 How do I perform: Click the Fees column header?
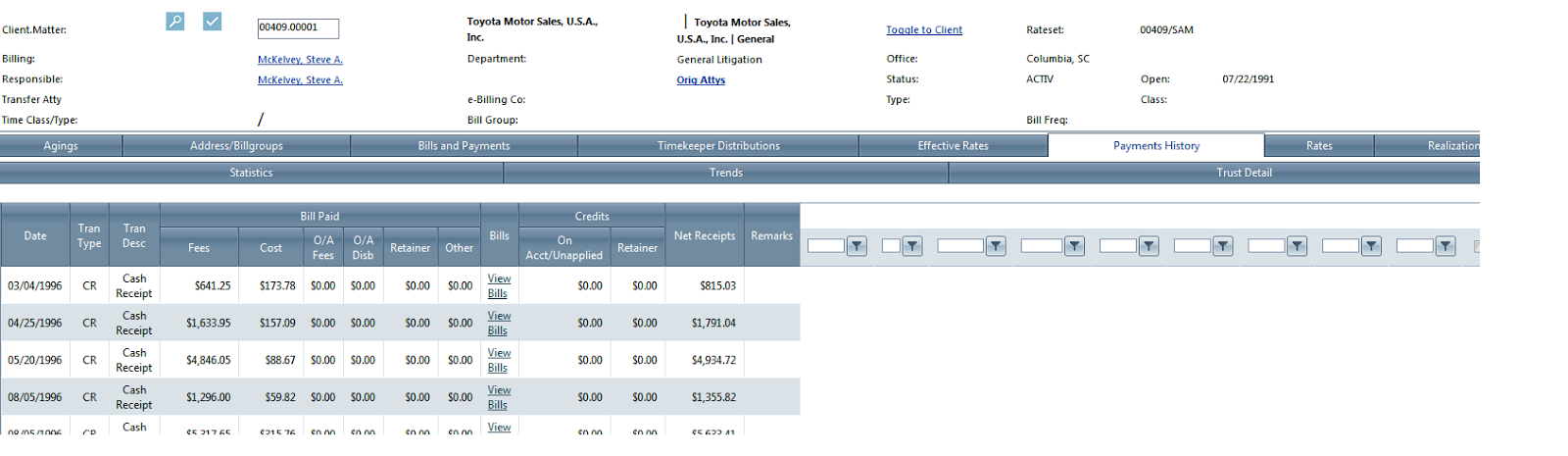[199, 248]
